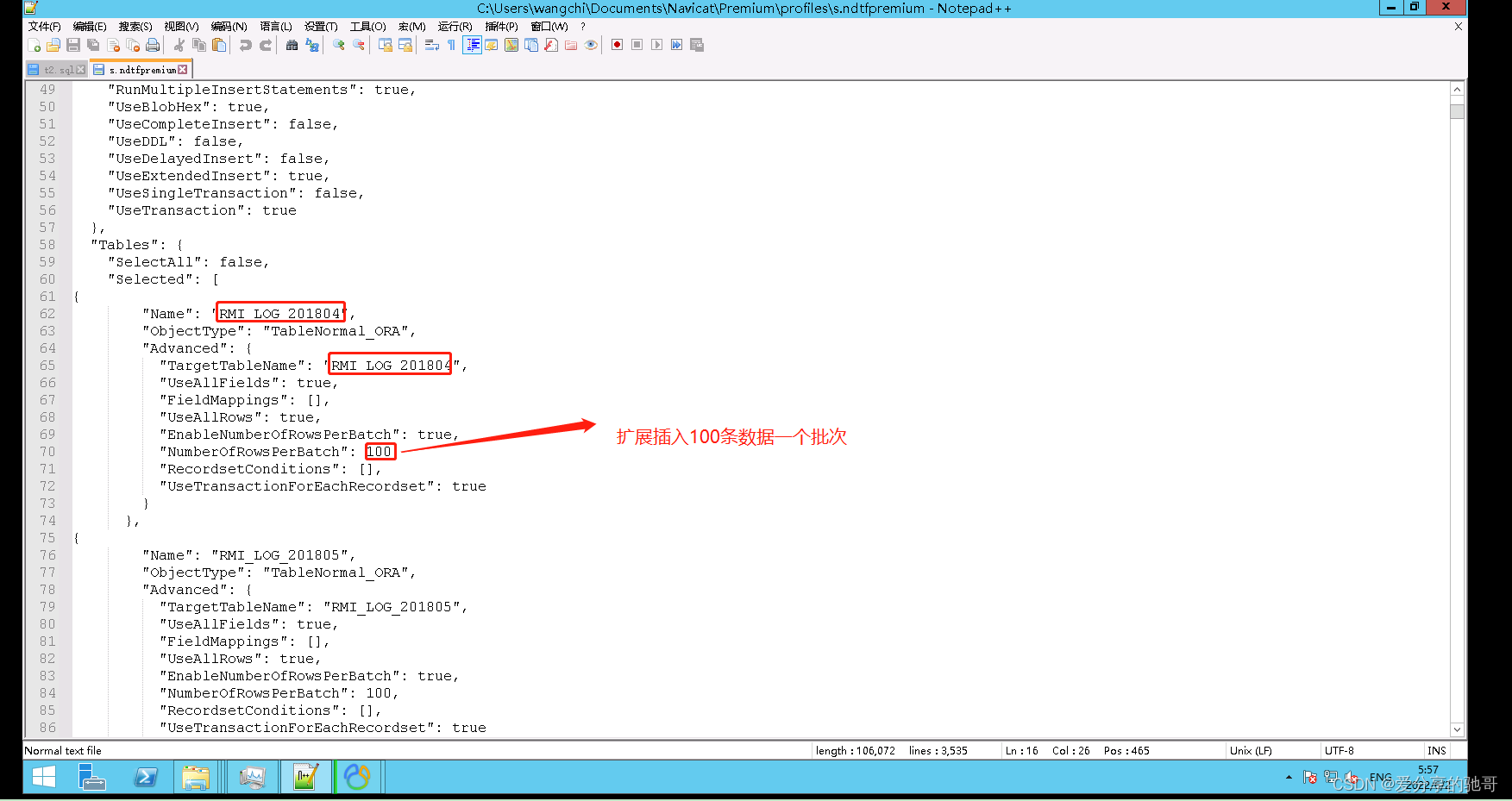The image size is (1512, 801).
Task: Start macro recording with red button
Action: click(618, 45)
